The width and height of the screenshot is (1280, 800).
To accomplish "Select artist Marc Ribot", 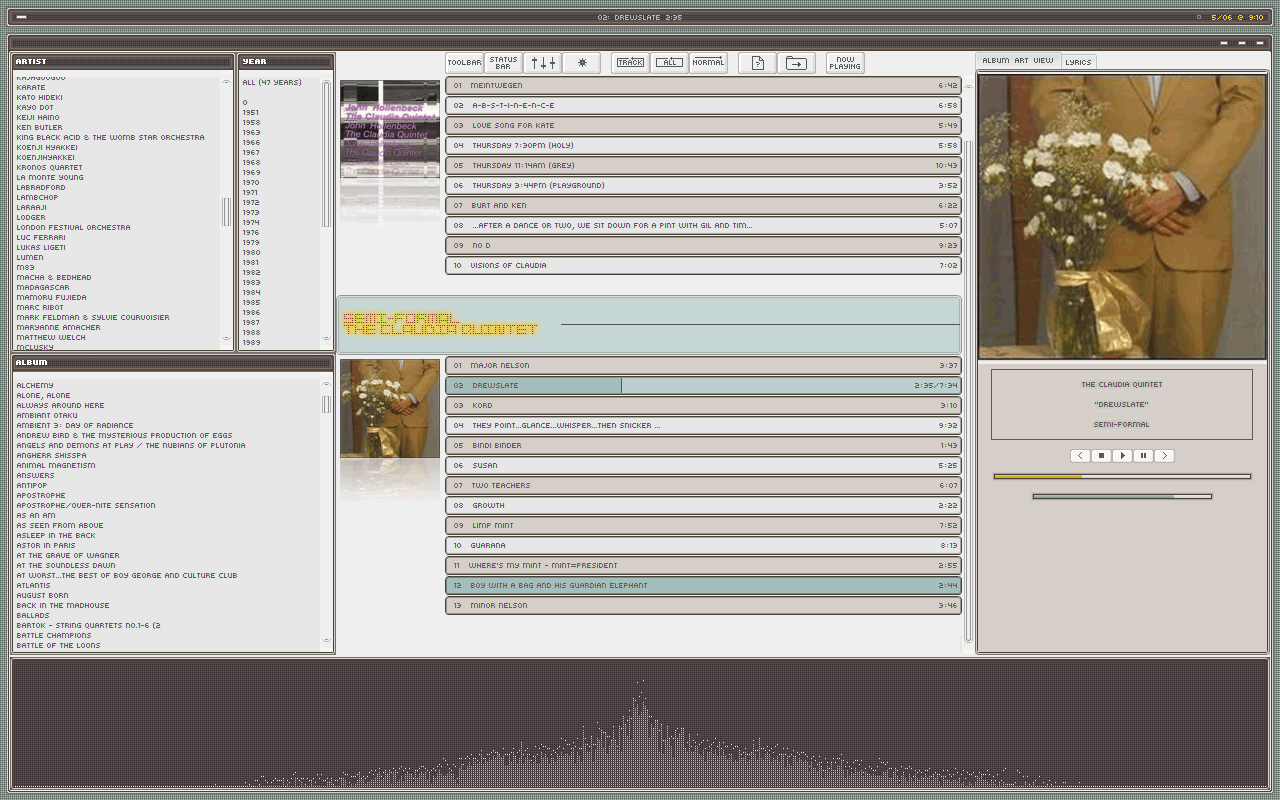I will pyautogui.click(x=39, y=307).
